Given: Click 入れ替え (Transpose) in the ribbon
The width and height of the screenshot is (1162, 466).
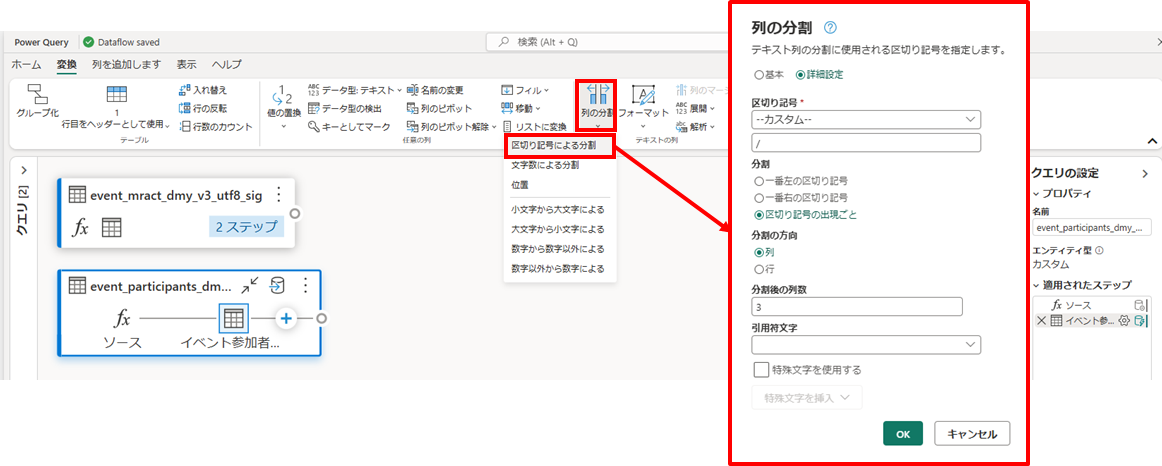Looking at the screenshot, I should point(203,90).
